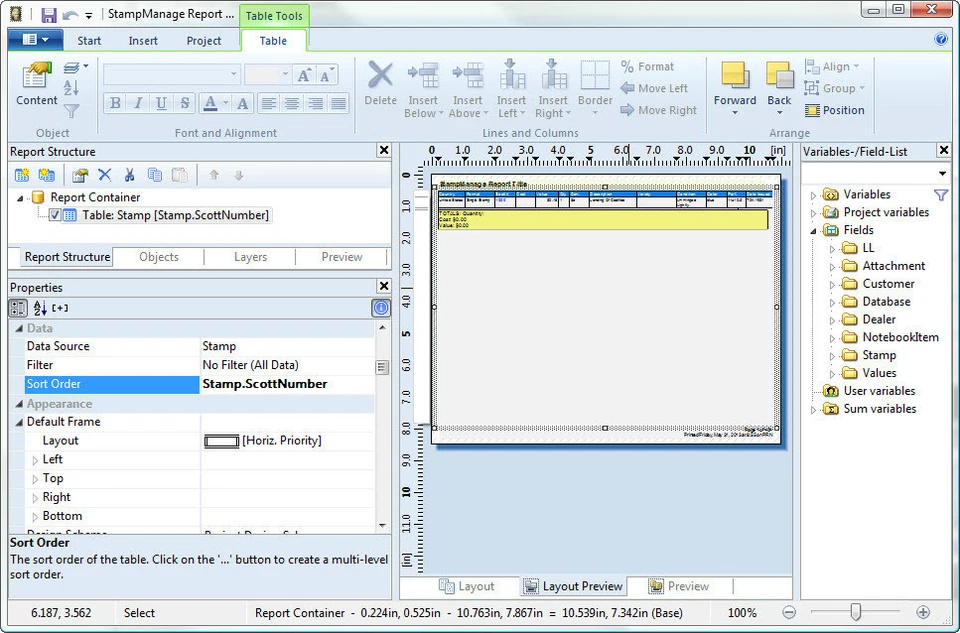960x633 pixels.
Task: Switch to the Insert ribbon tab
Action: (x=143, y=41)
